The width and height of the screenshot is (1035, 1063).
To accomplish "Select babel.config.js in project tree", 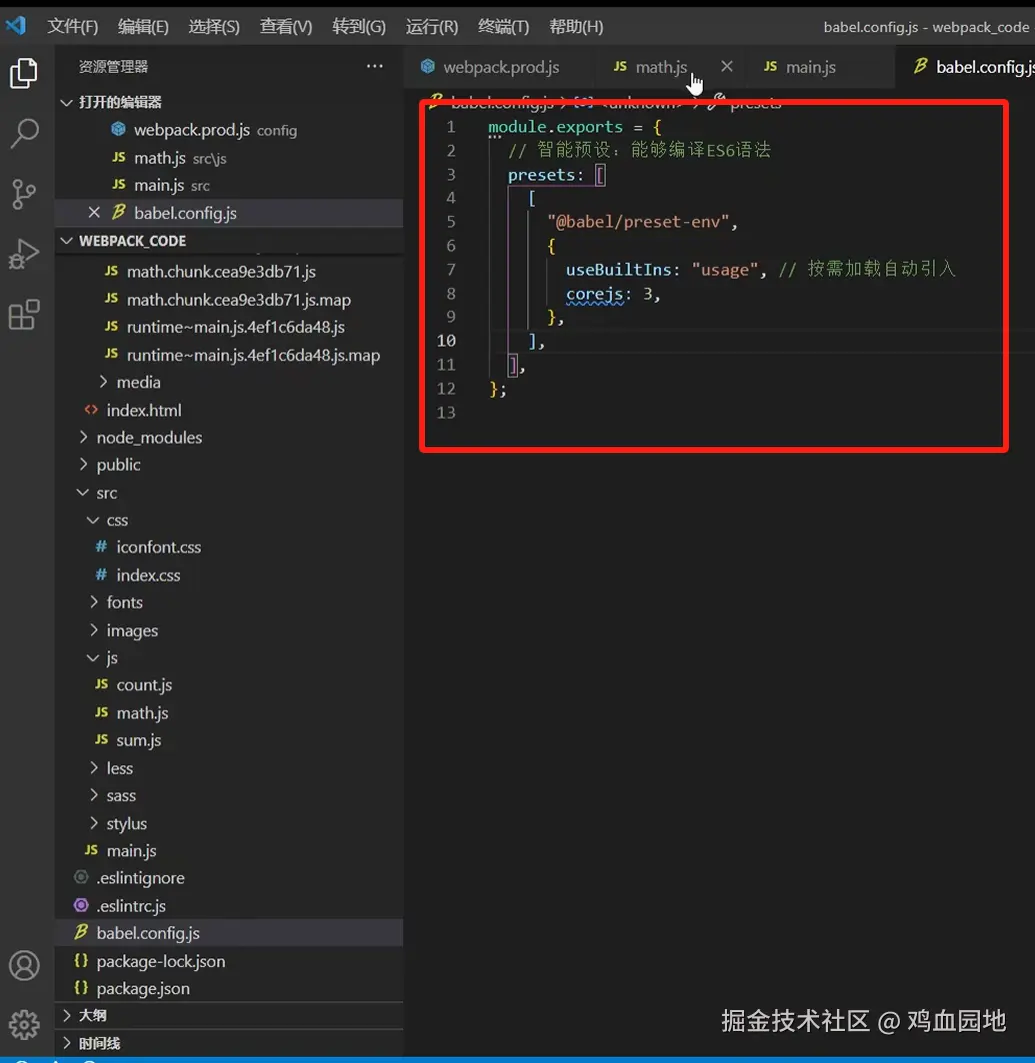I will (x=230, y=933).
